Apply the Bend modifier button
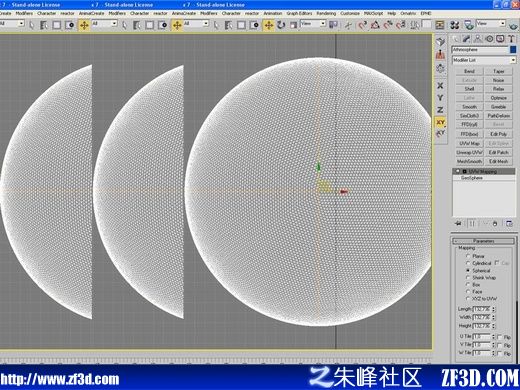This screenshot has width=520, height=390. (x=469, y=71)
